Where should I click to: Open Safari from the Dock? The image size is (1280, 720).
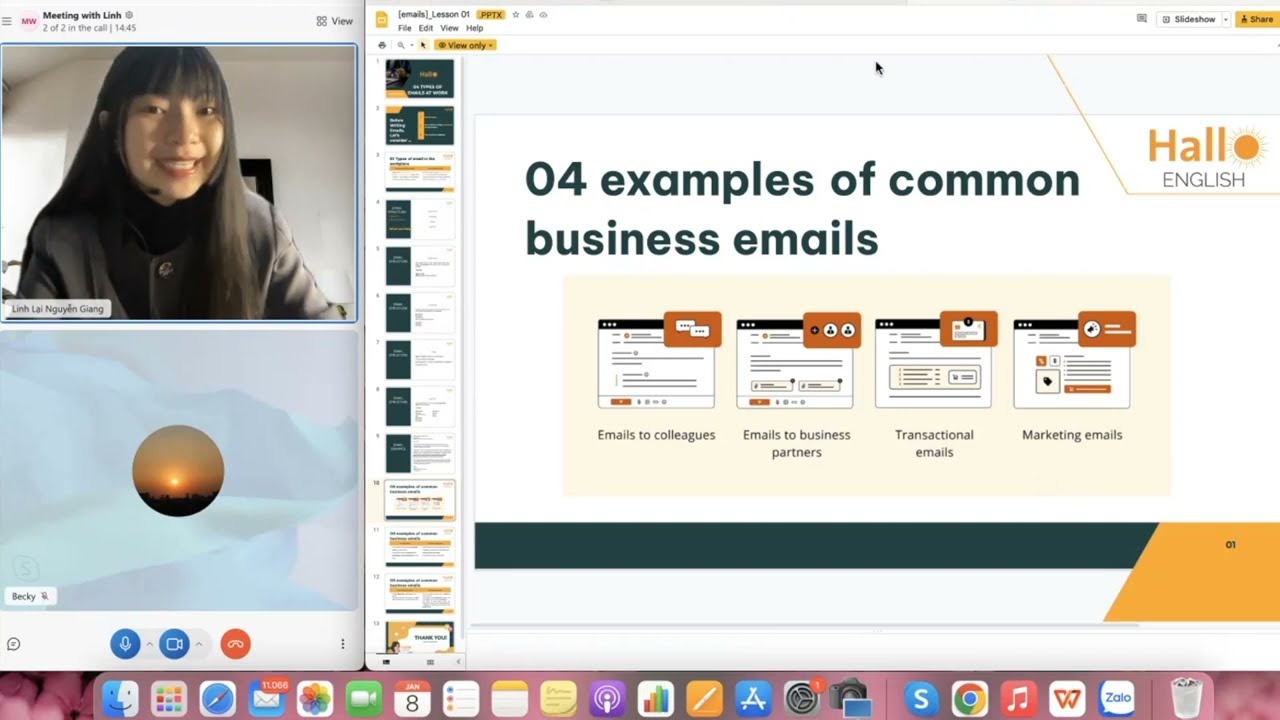pyautogui.click(x=217, y=699)
